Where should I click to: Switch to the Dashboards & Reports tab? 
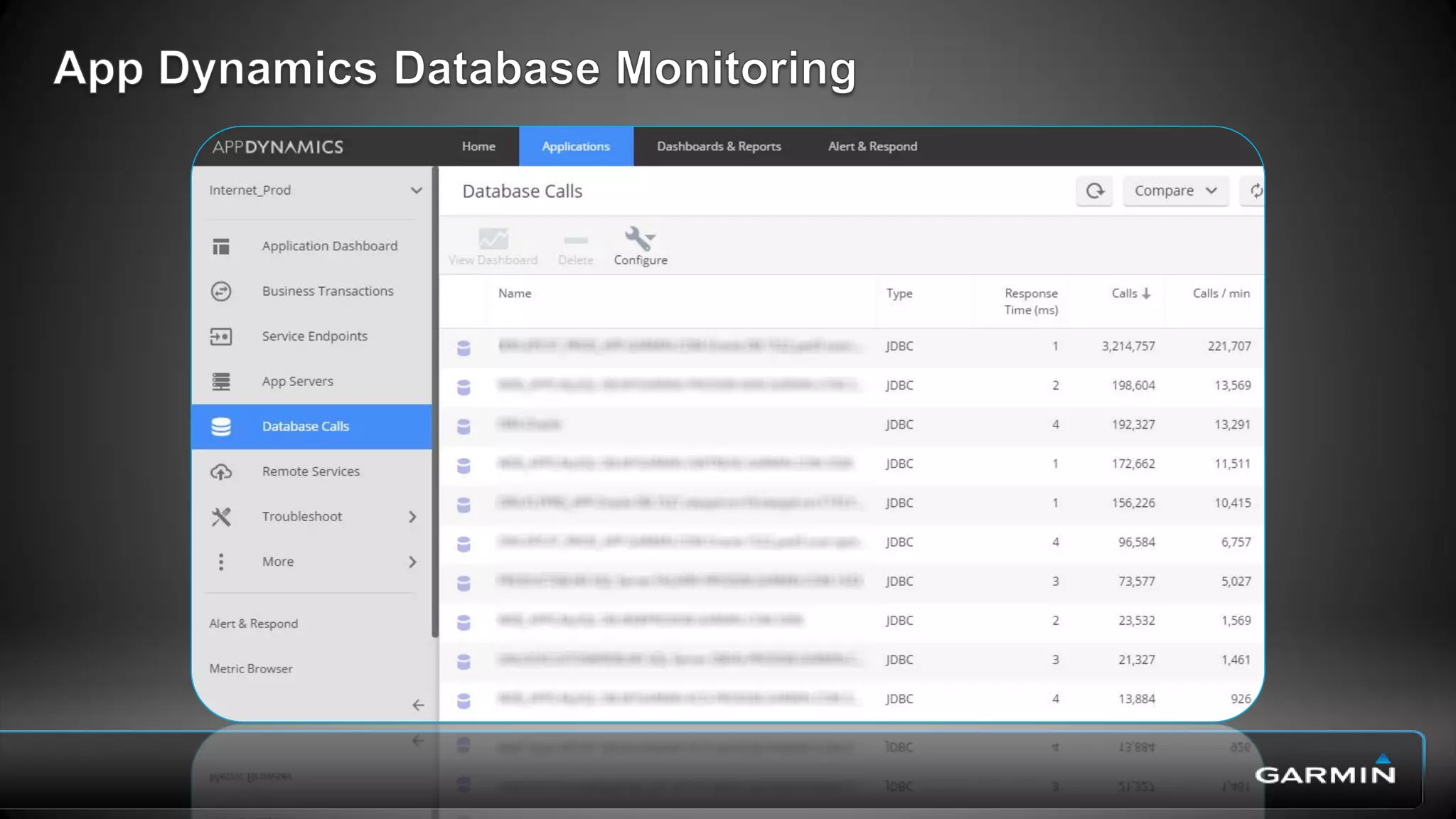tap(719, 146)
